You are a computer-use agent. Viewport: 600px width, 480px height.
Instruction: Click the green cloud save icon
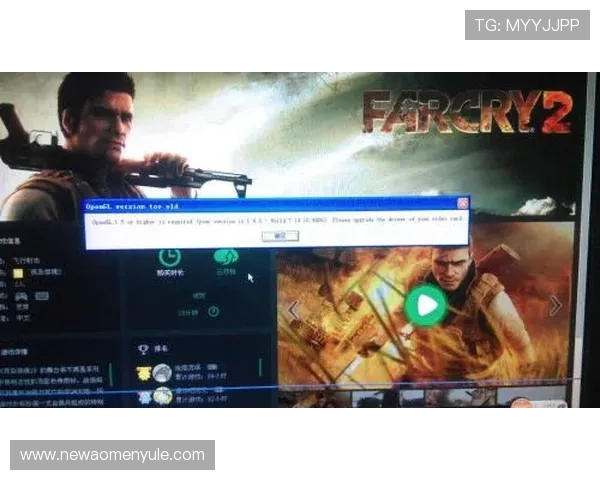[x=226, y=257]
